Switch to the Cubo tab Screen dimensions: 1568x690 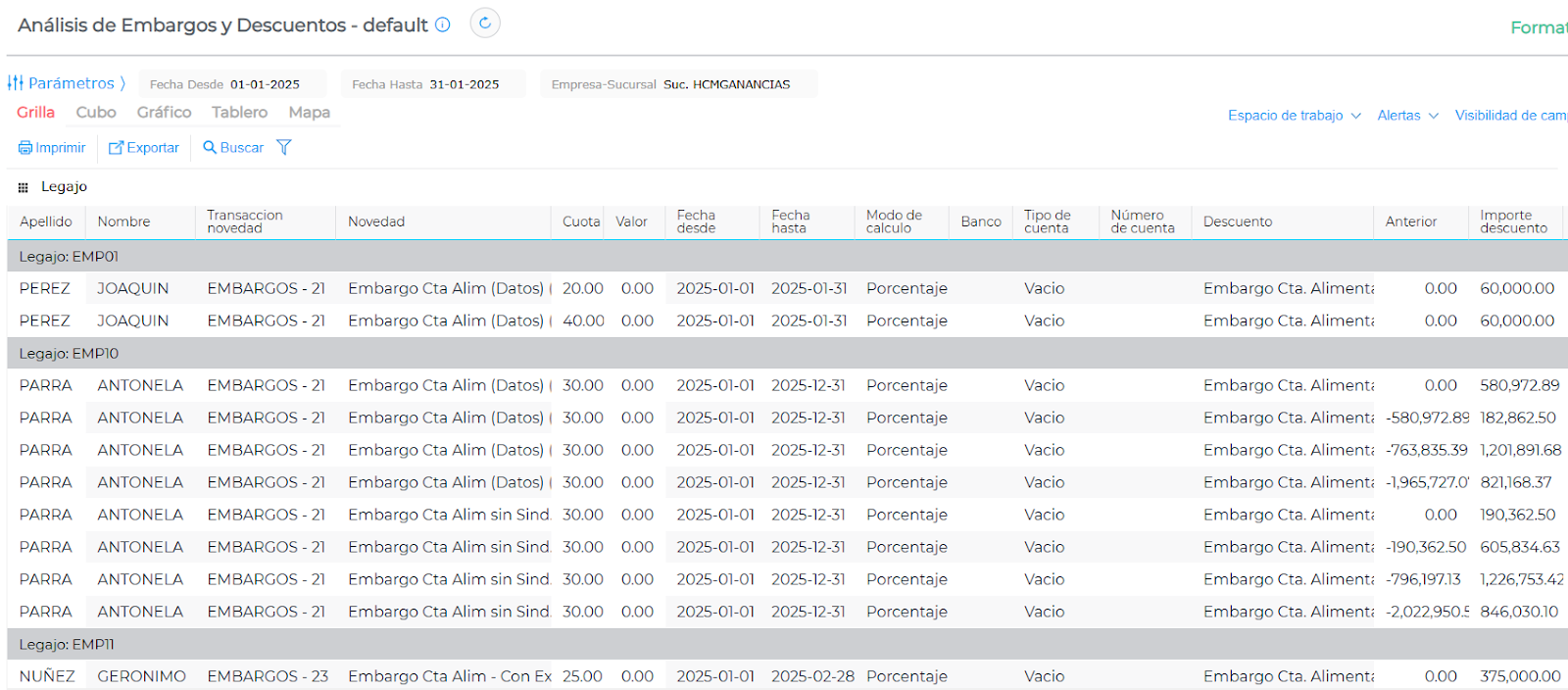click(x=96, y=113)
